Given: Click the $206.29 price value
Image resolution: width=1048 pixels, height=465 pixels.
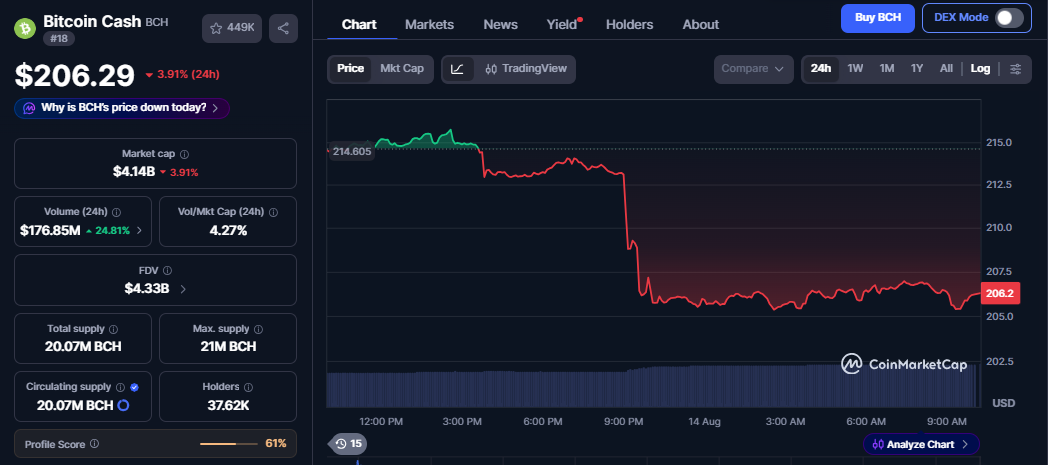Looking at the screenshot, I should (x=75, y=75).
